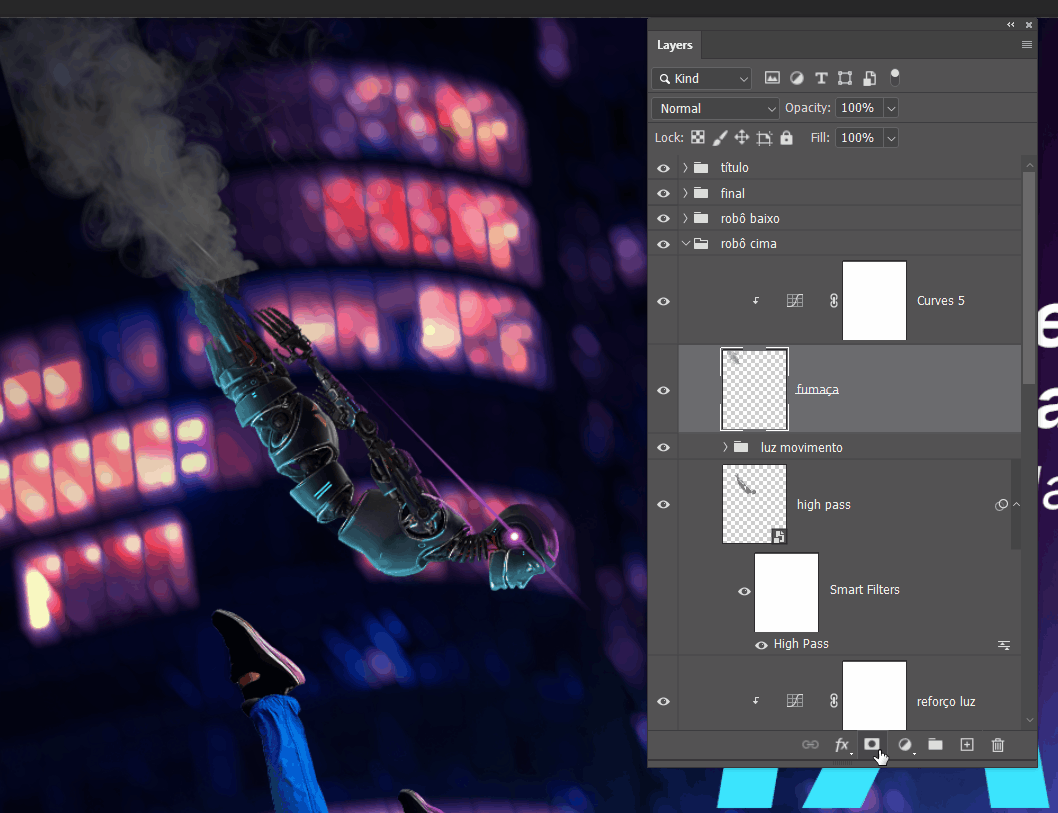The width and height of the screenshot is (1058, 813).
Task: Click the High Pass filter name
Action: click(801, 644)
